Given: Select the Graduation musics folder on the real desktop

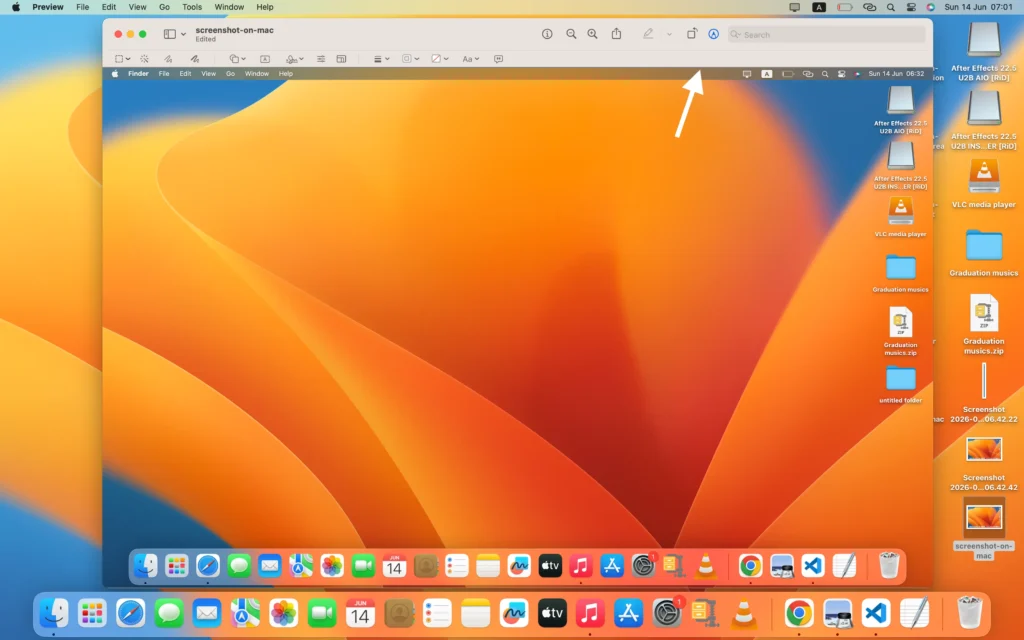Looking at the screenshot, I should (x=984, y=246).
